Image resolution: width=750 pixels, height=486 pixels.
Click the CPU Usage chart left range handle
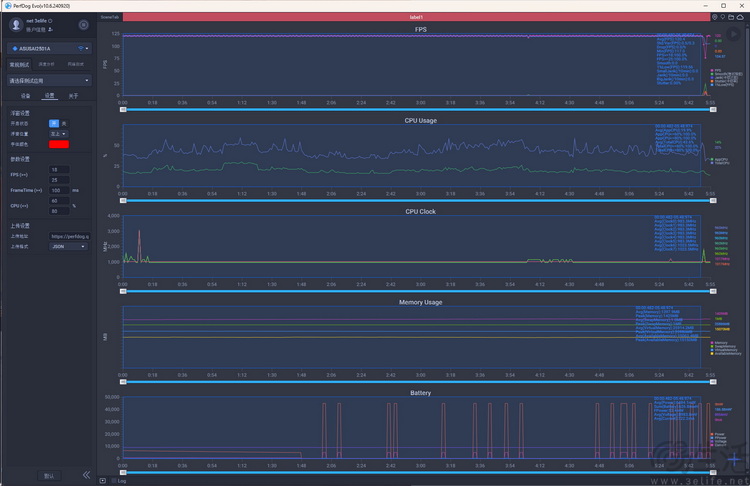[123, 200]
